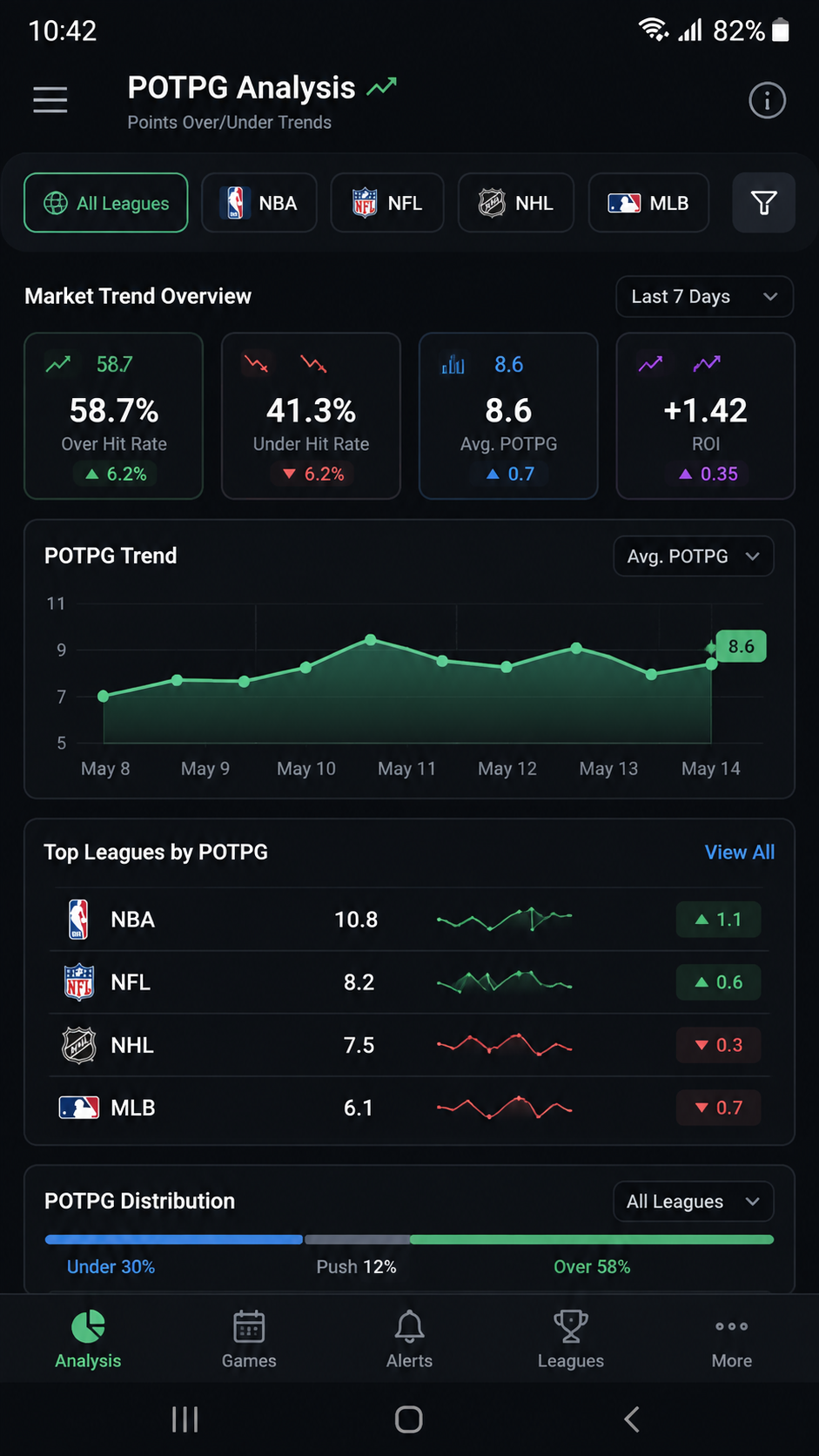Tap the Push 12% label

(356, 1267)
